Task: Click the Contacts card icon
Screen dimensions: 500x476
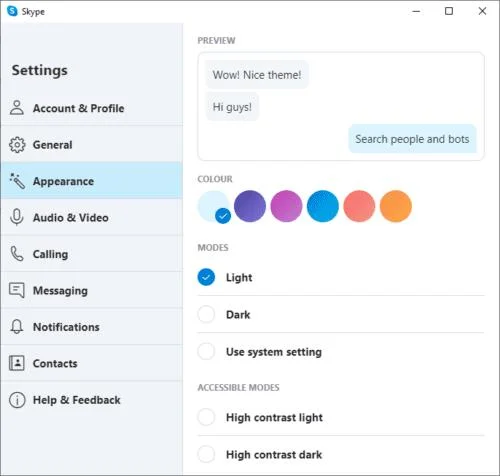Action: pos(17,363)
